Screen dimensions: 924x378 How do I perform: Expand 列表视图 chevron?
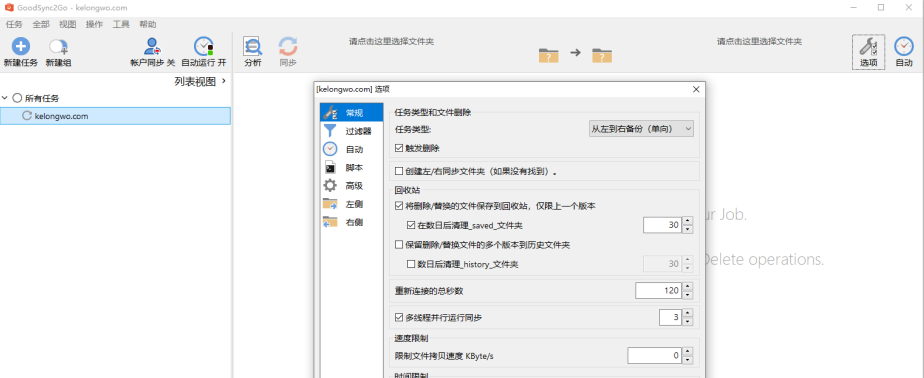click(223, 81)
